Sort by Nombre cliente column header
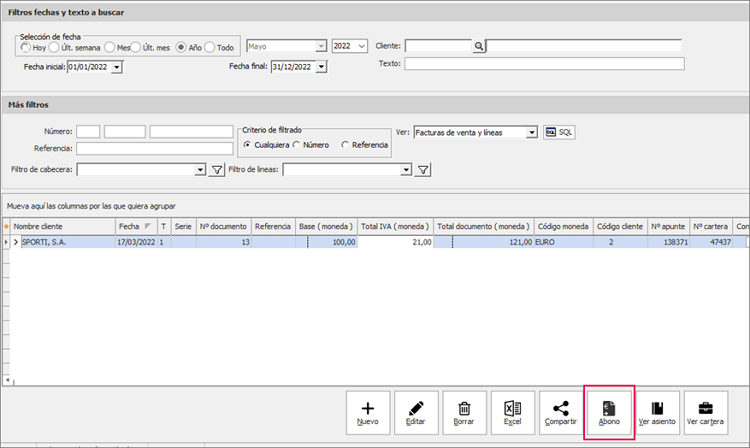Screen dimensions: 750x448 pos(63,227)
